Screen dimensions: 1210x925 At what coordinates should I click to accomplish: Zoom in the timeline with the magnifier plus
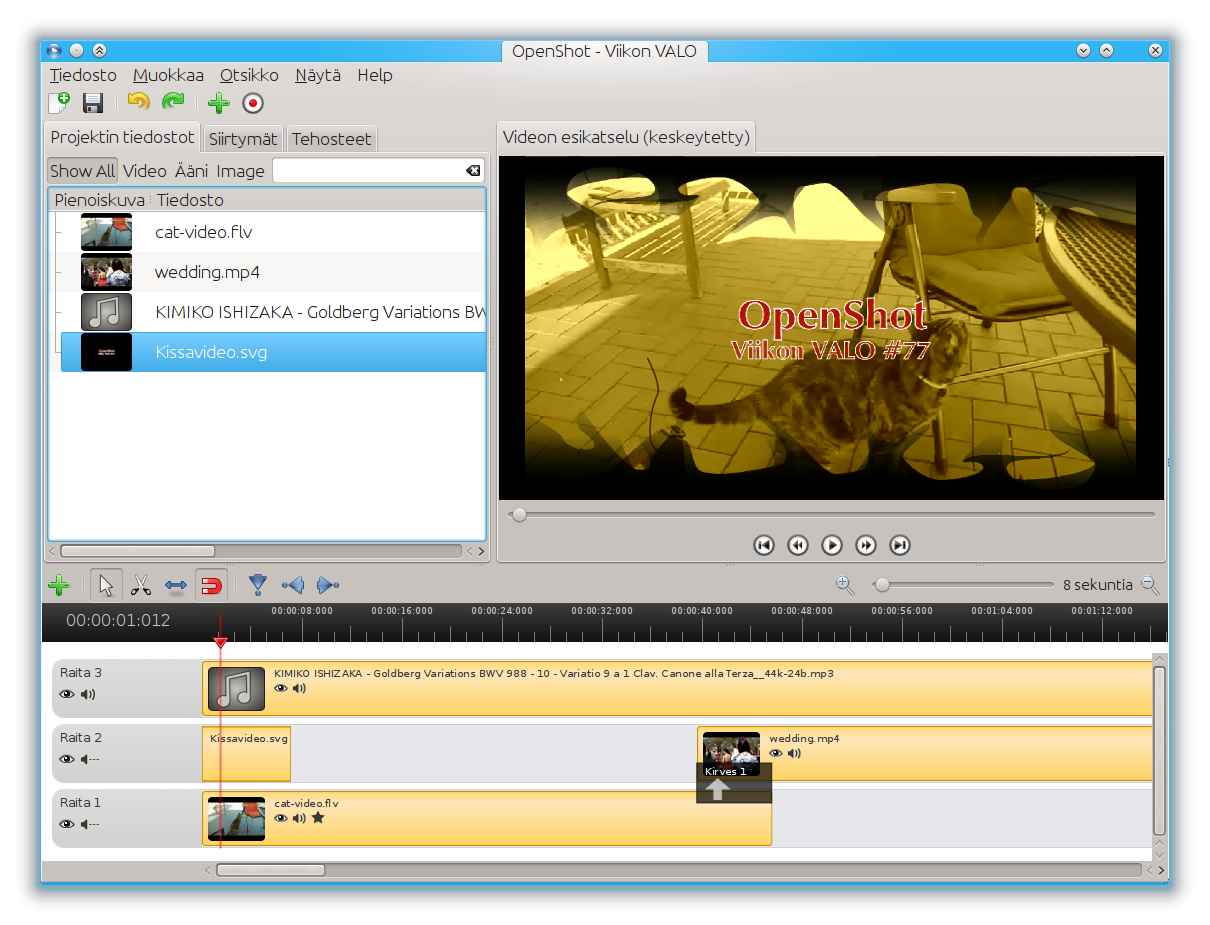click(845, 585)
